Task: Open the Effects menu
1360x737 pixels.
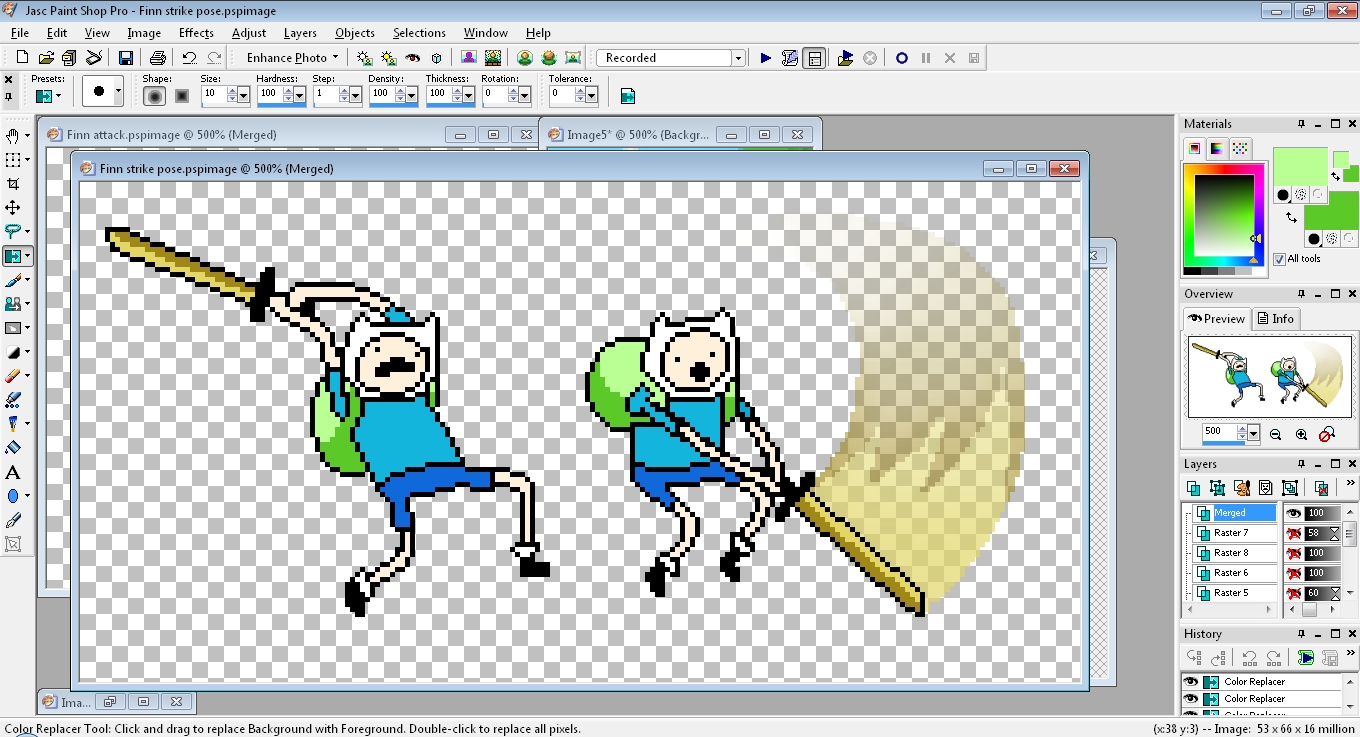Action: click(x=196, y=33)
